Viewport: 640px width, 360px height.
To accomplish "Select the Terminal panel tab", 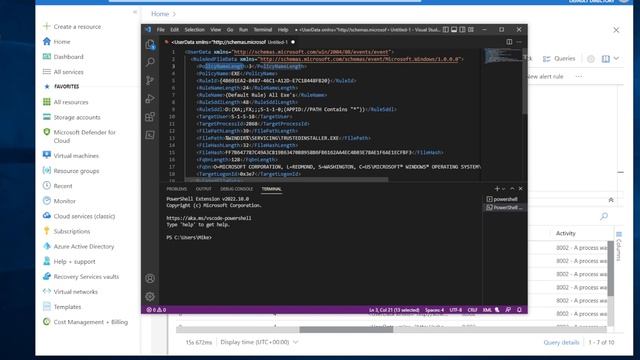I will tap(271, 189).
